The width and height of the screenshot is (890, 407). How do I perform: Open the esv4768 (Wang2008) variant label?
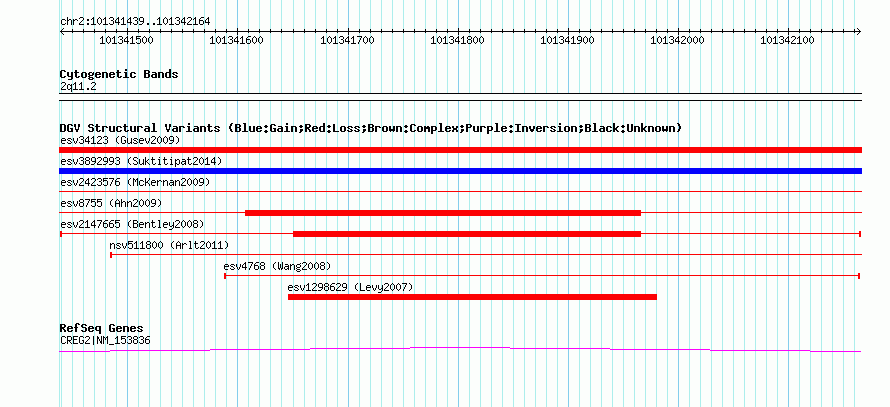pyautogui.click(x=277, y=266)
